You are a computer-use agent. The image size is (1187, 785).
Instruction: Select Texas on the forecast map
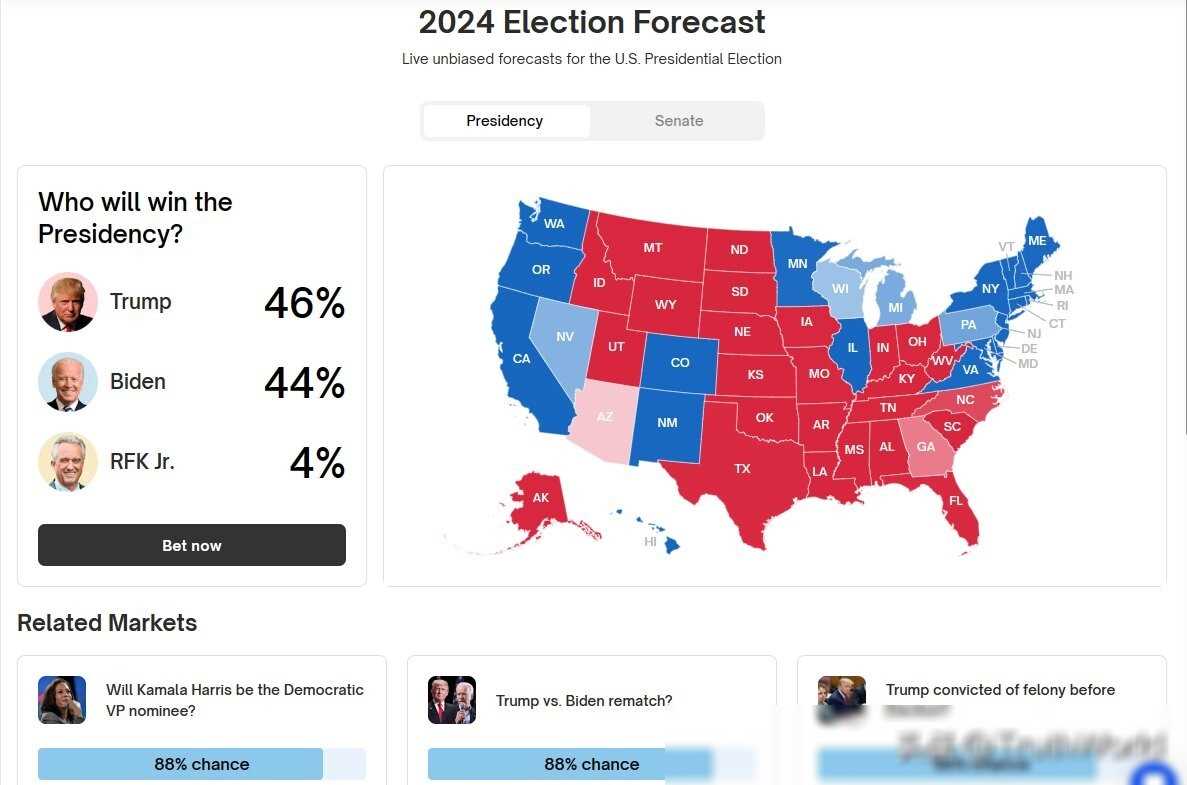pyautogui.click(x=741, y=469)
